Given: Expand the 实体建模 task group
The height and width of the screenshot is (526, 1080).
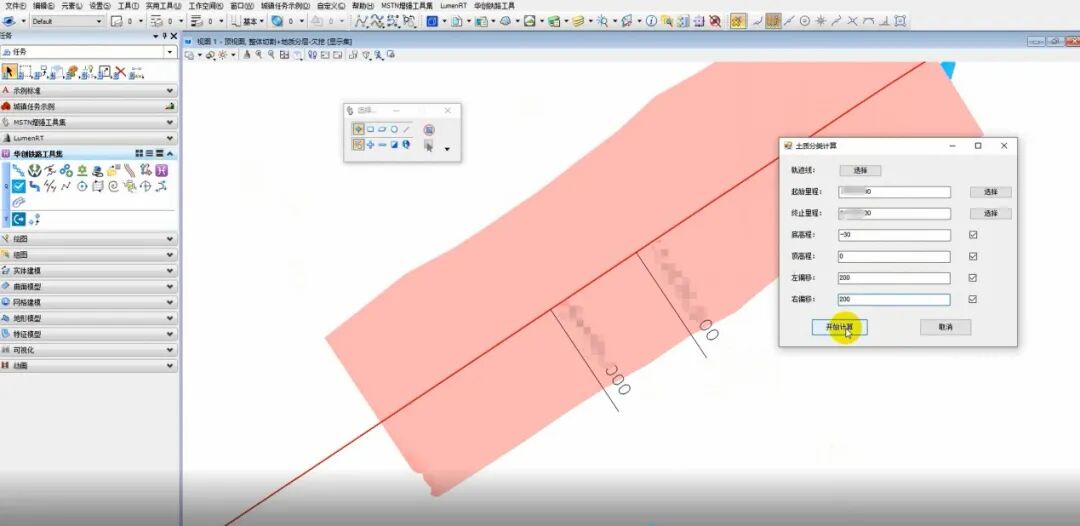Looking at the screenshot, I should (88, 270).
